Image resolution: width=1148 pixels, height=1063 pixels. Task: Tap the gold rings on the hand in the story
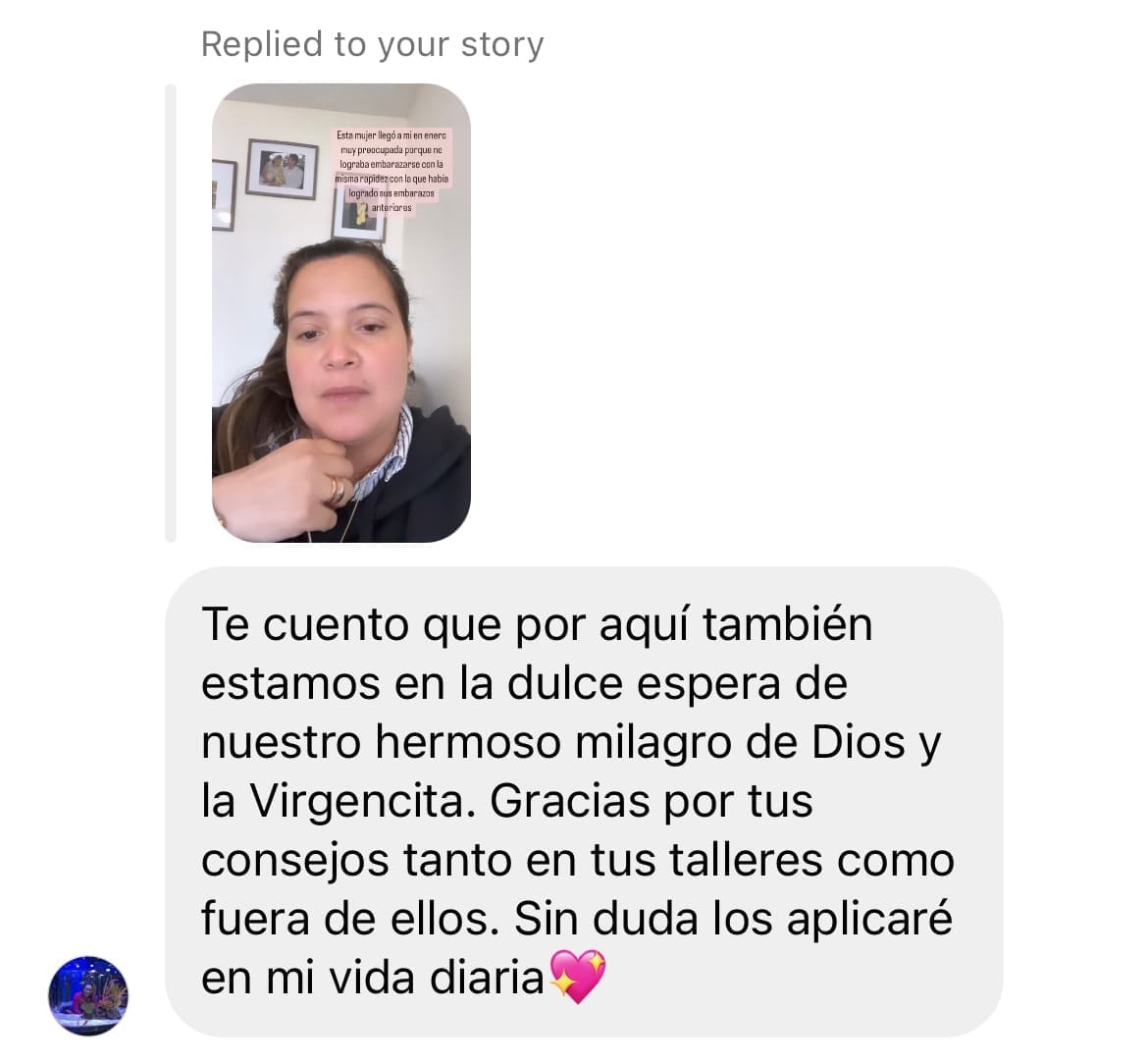(x=336, y=490)
